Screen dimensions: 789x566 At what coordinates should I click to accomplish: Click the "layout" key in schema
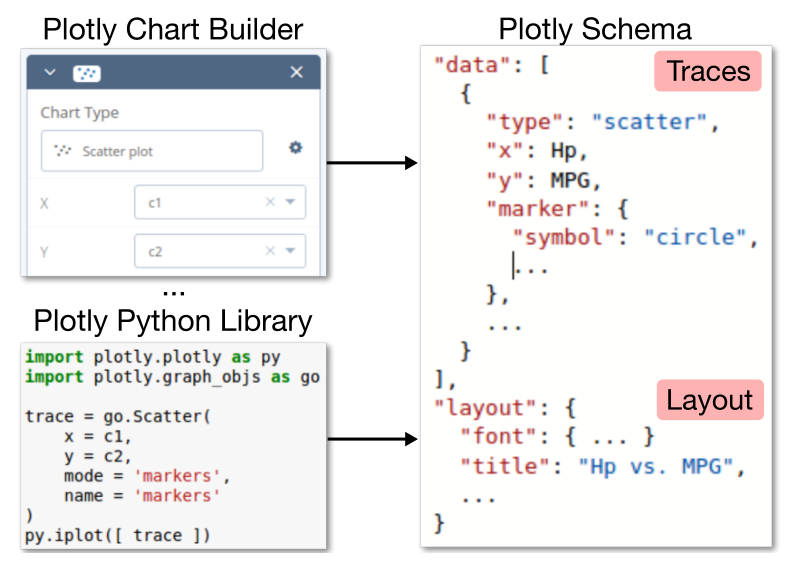(486, 408)
